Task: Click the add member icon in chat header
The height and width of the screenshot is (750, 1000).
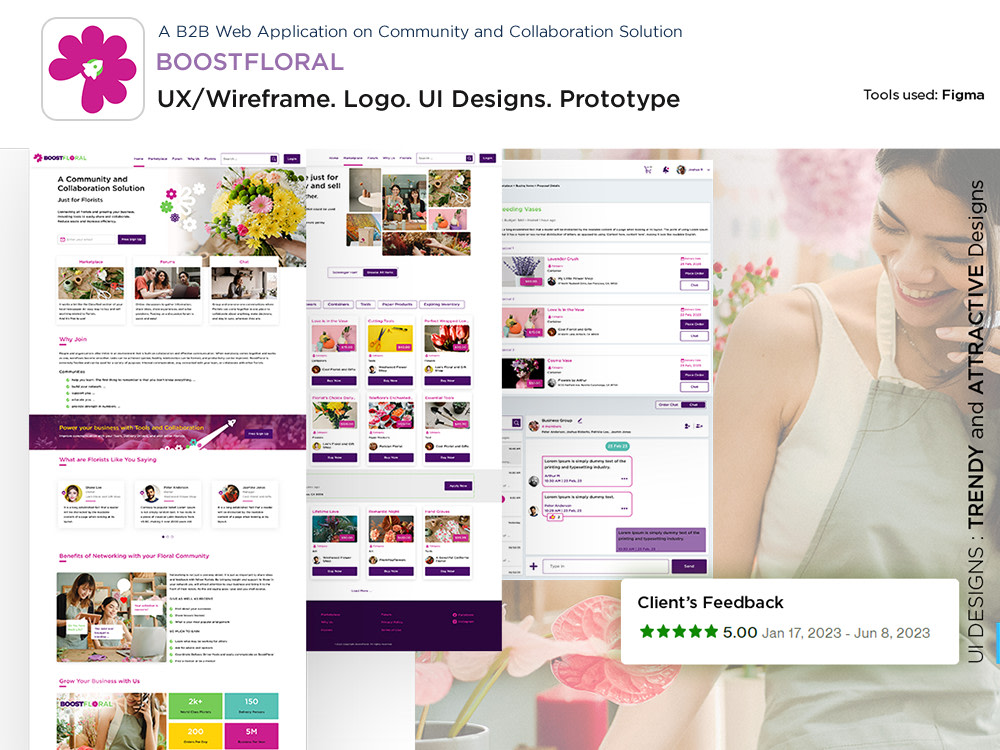Action: (x=687, y=425)
